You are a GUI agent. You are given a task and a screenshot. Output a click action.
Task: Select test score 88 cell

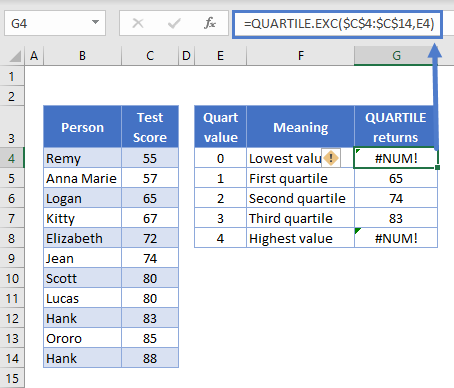150,358
